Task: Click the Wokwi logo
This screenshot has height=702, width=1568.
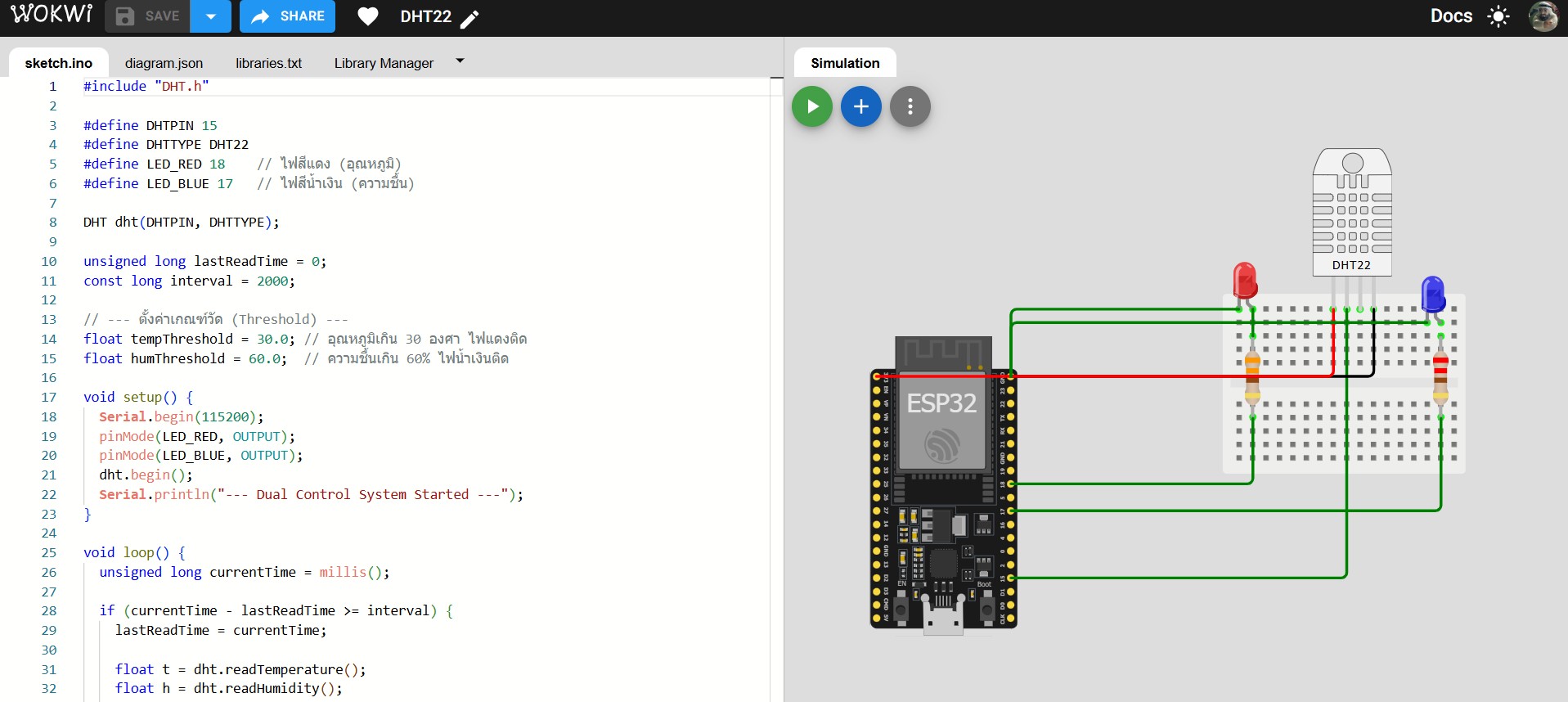Action: [x=52, y=15]
